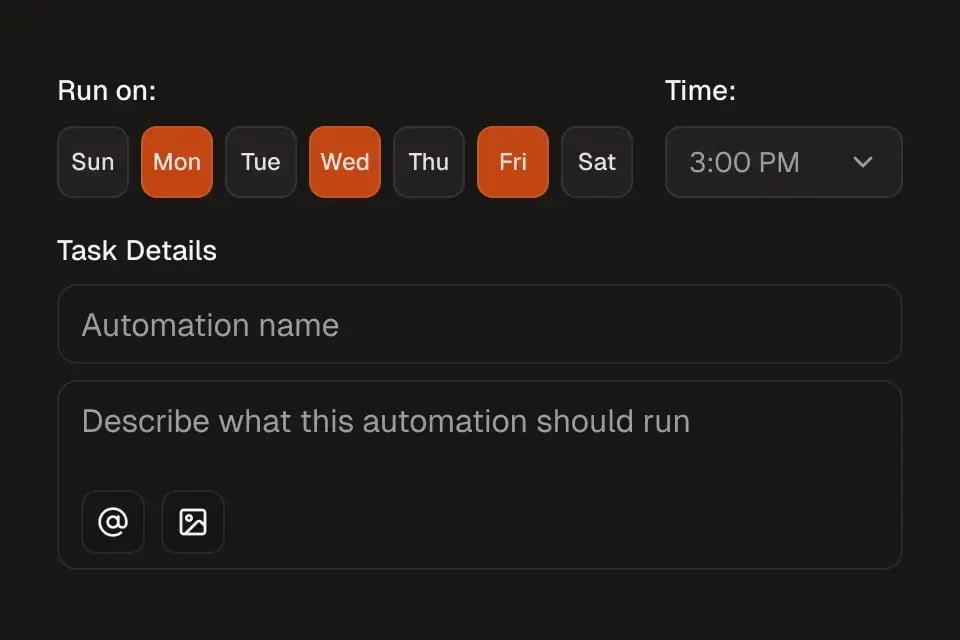Image resolution: width=960 pixels, height=640 pixels.
Task: Enable Thursday for the automation
Action: [x=429, y=162]
